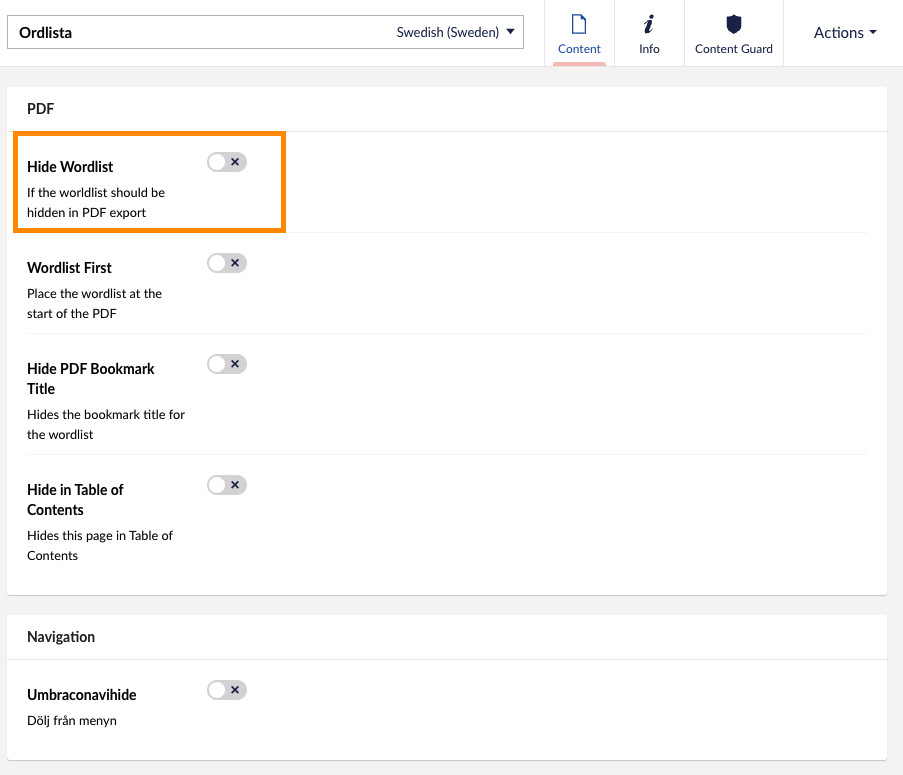Open the Content Guard tab label
903x775 pixels.
(x=734, y=49)
